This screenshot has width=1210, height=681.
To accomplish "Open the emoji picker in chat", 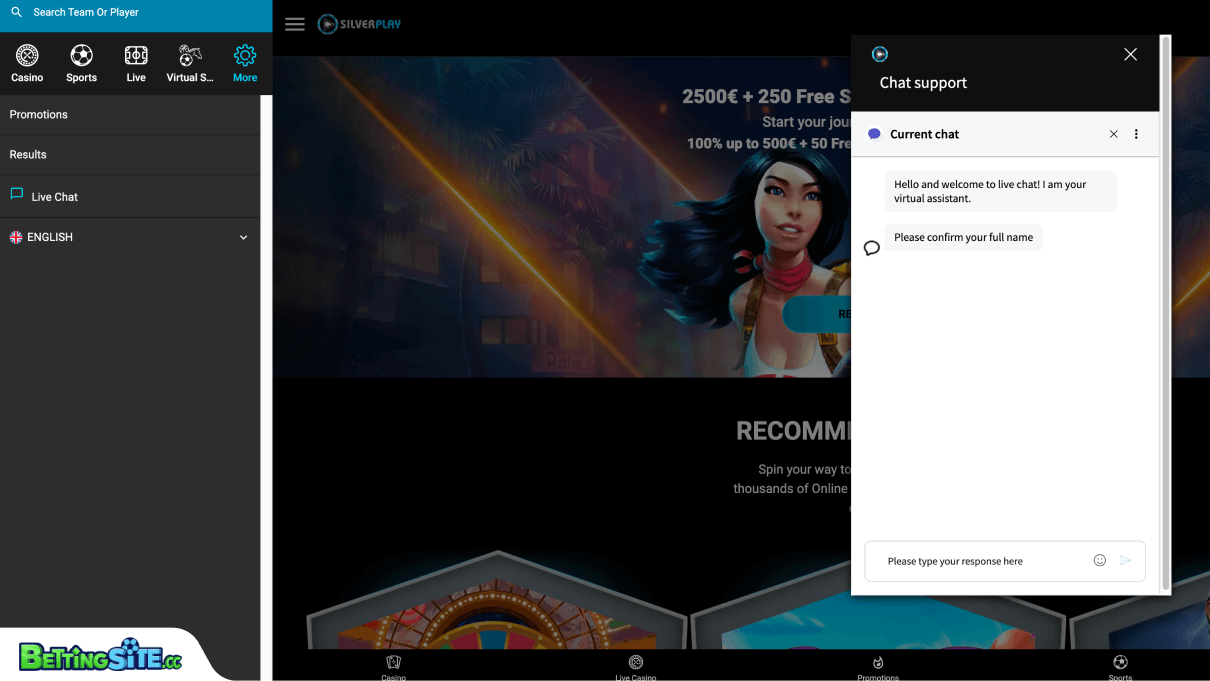I will pyautogui.click(x=1100, y=561).
